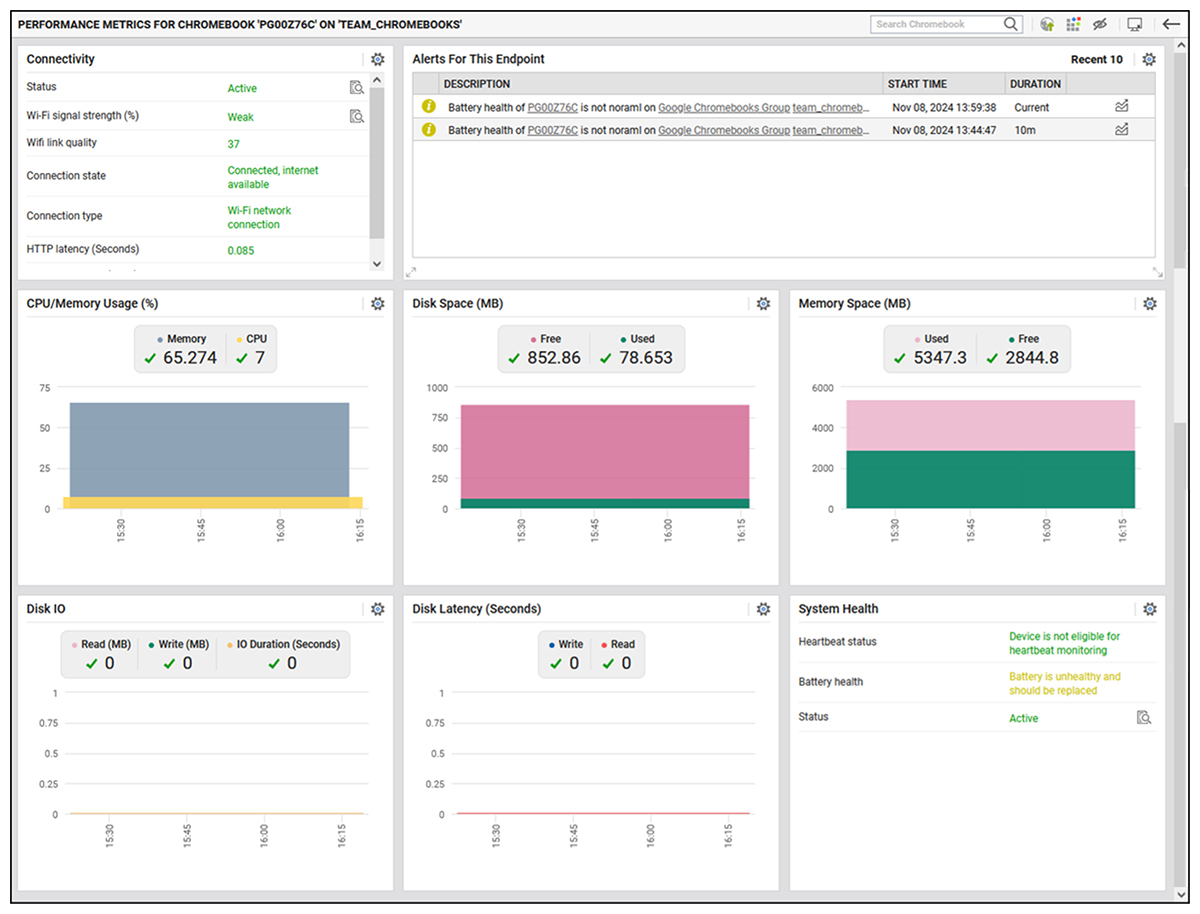The image size is (1200, 914).
Task: Sort alerts by DESCRIPTION column header
Action: pyautogui.click(x=477, y=84)
